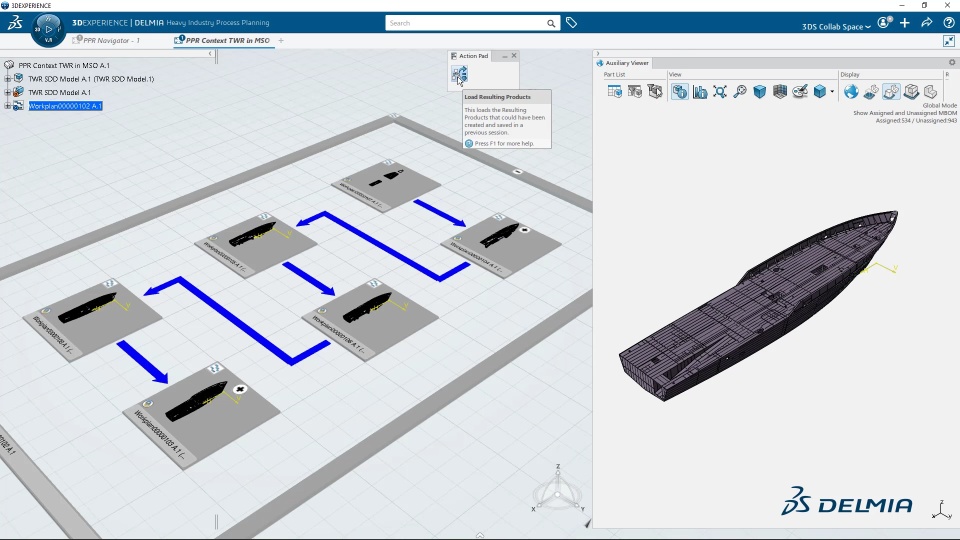Close the Action Pad panel
The image size is (960, 540).
tap(514, 55)
